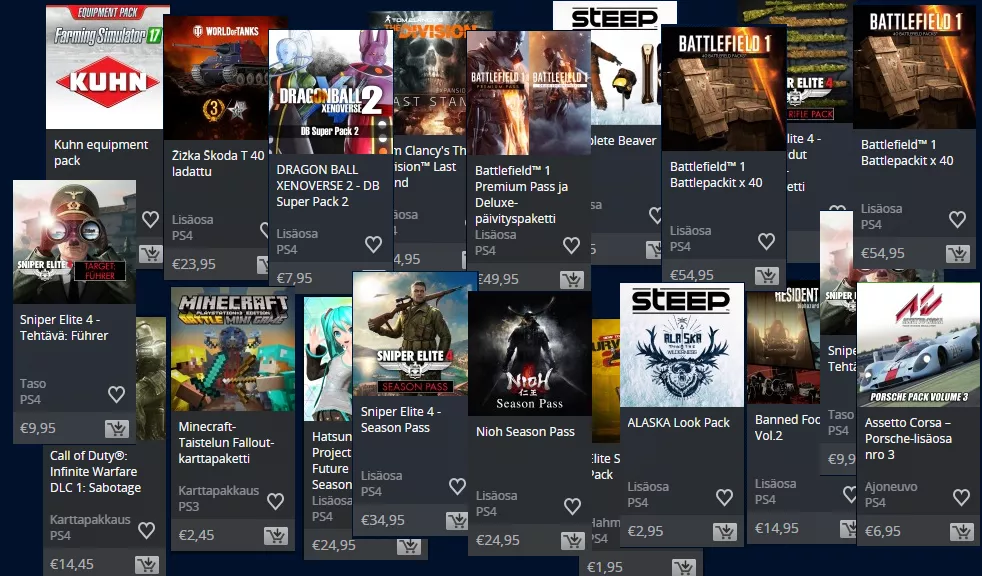Open the 'Banned Footage Vol.2' title

pos(787,427)
